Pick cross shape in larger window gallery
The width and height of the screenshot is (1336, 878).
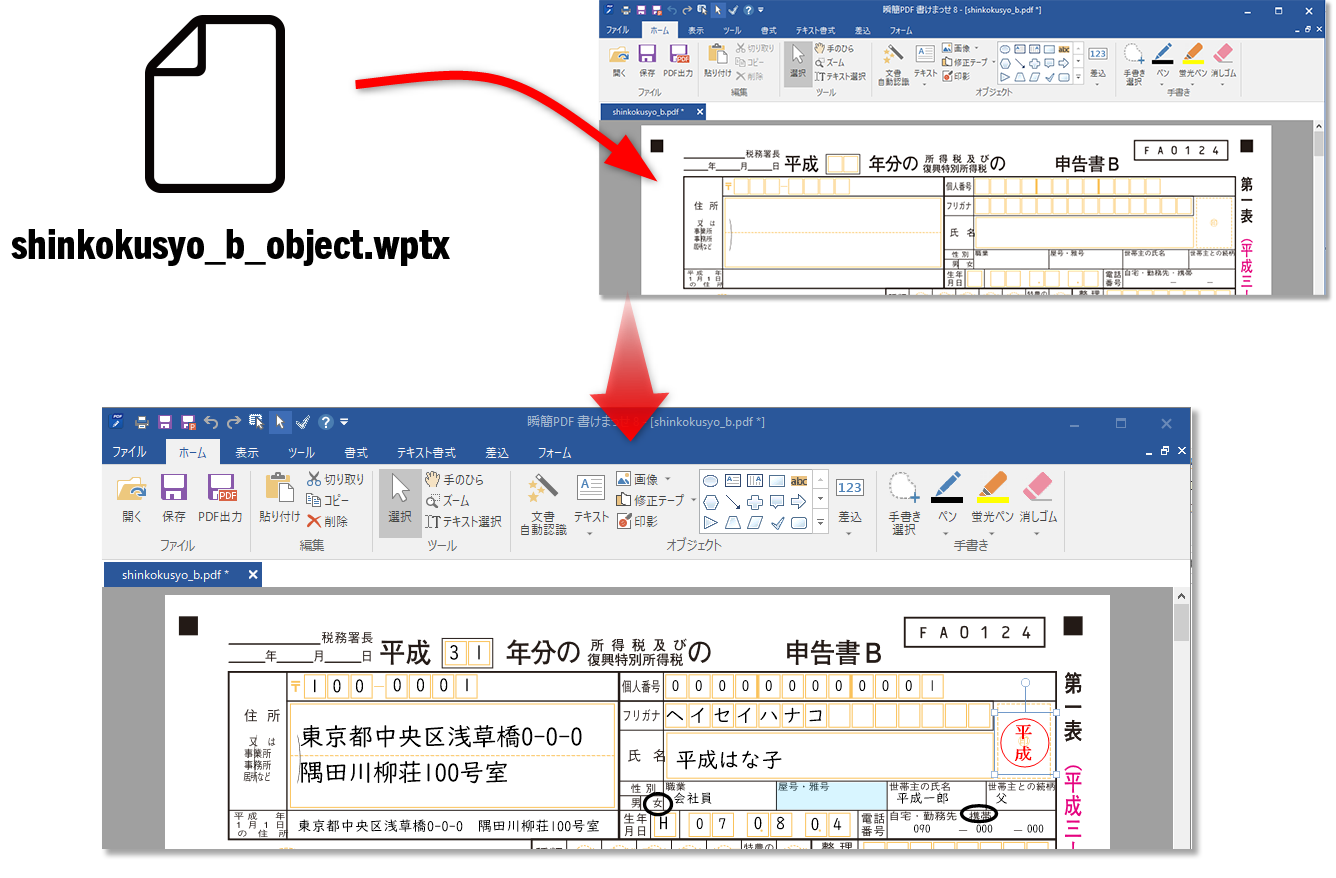click(x=755, y=501)
